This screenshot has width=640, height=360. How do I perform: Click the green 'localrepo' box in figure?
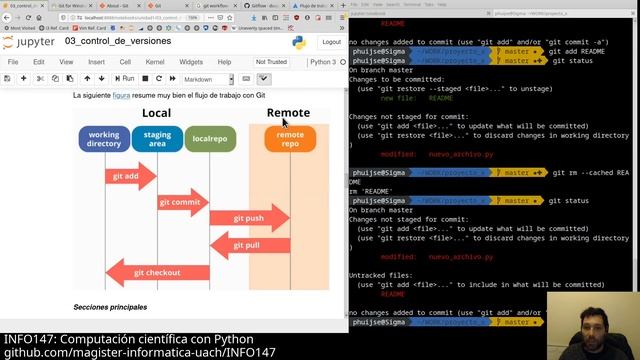pos(210,139)
